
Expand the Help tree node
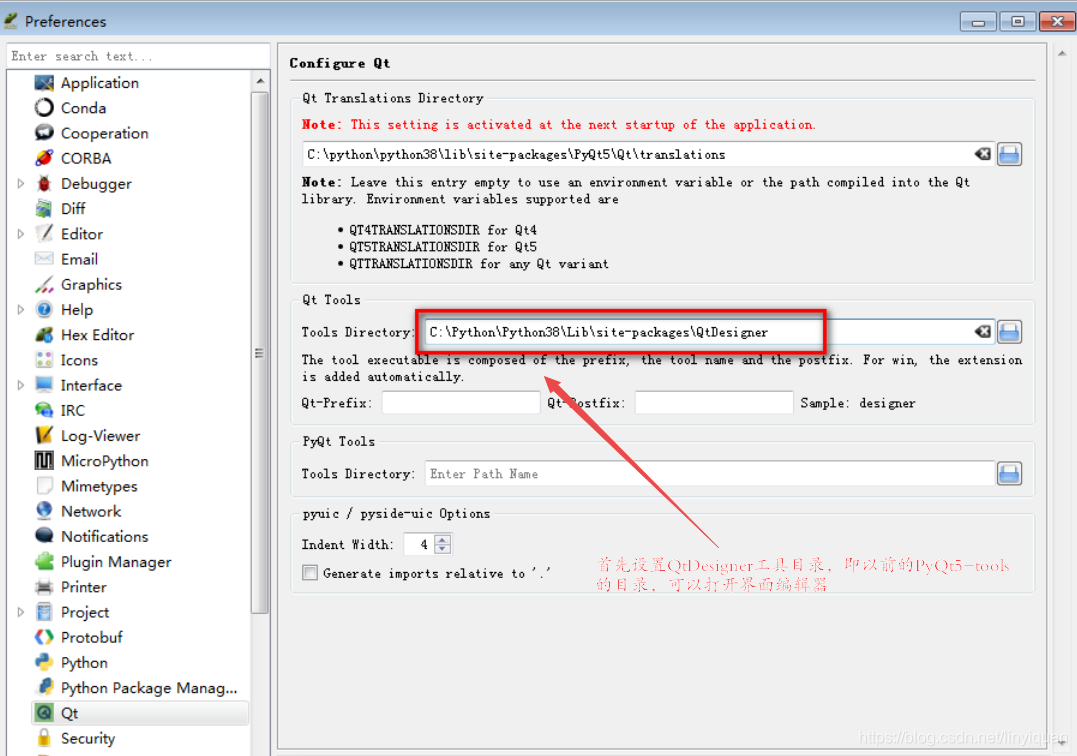(x=21, y=310)
